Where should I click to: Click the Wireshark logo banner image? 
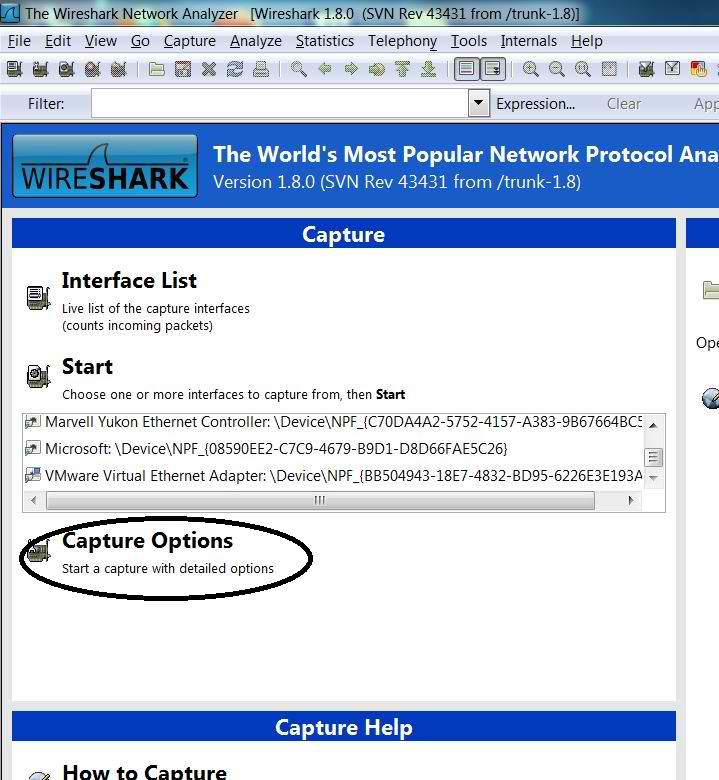(x=105, y=166)
